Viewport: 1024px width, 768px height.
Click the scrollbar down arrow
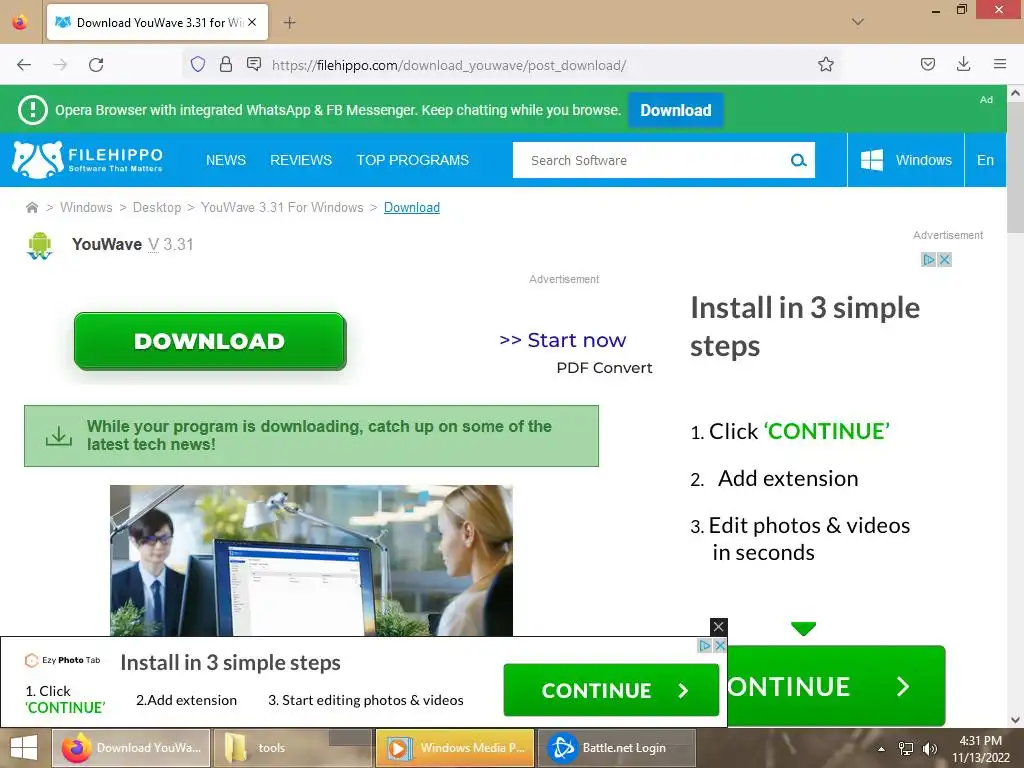click(1015, 720)
